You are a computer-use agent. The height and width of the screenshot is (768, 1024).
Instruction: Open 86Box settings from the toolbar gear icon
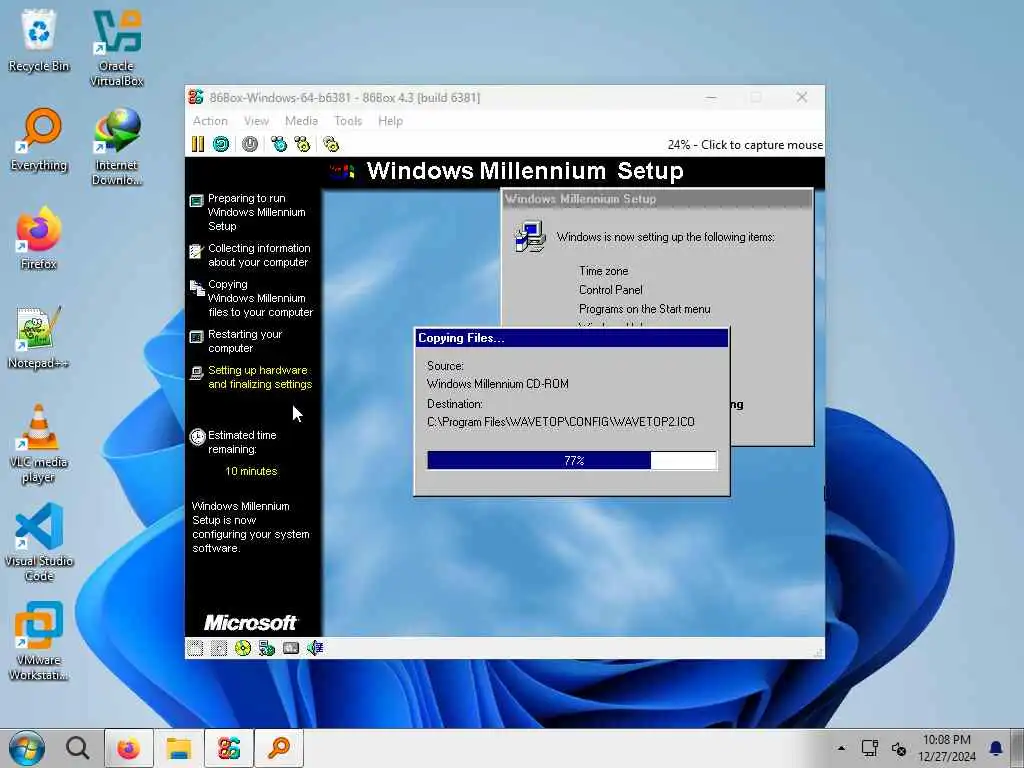pos(331,144)
